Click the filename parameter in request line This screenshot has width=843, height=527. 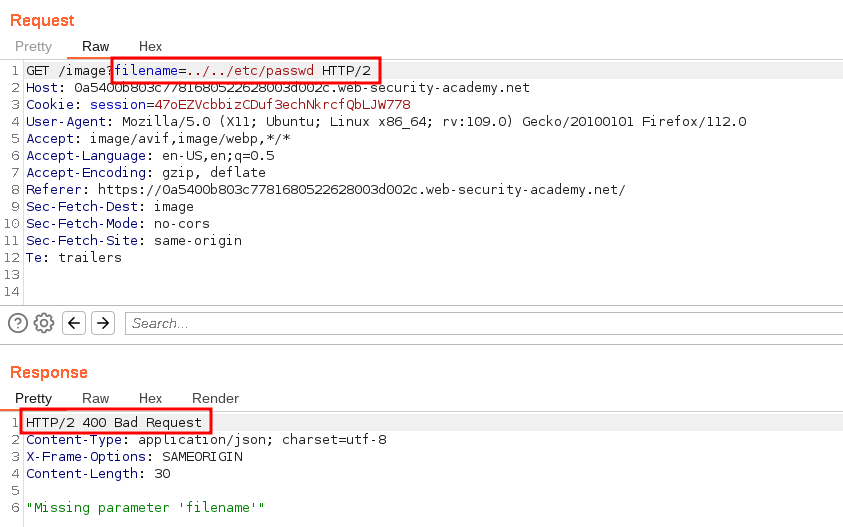click(146, 70)
